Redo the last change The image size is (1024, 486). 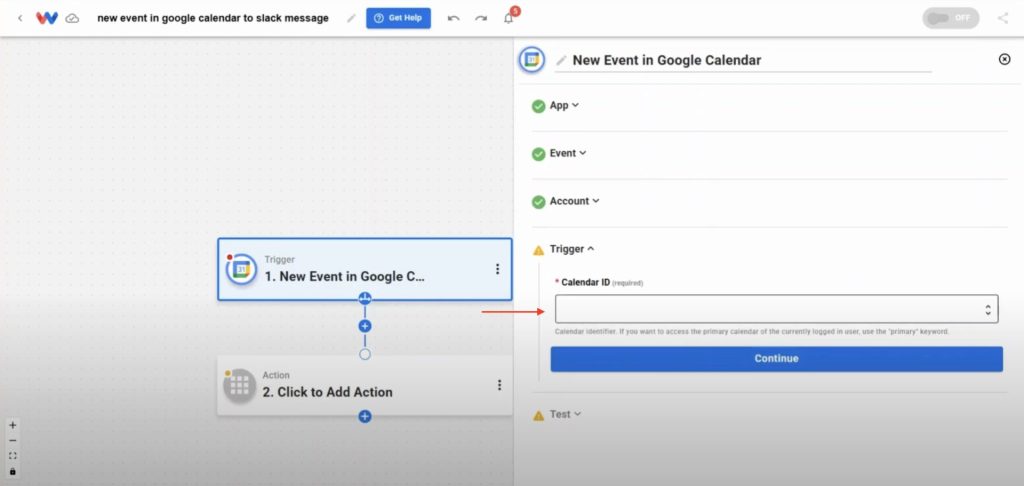[481, 18]
